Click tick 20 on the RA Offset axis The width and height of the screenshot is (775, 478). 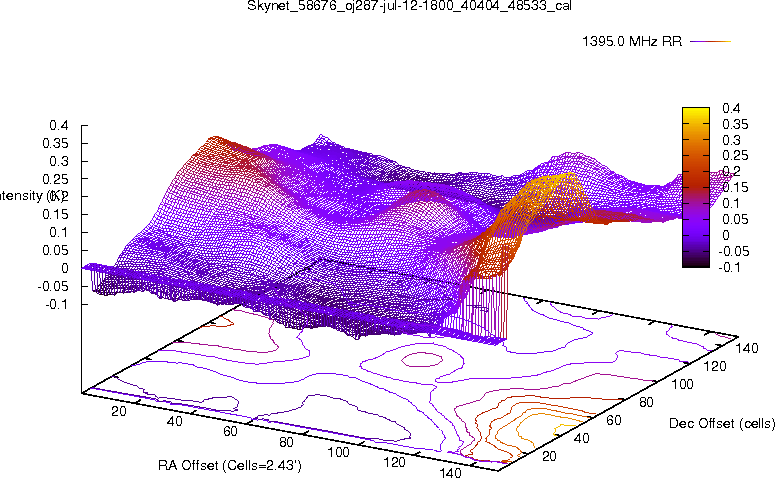(x=119, y=411)
